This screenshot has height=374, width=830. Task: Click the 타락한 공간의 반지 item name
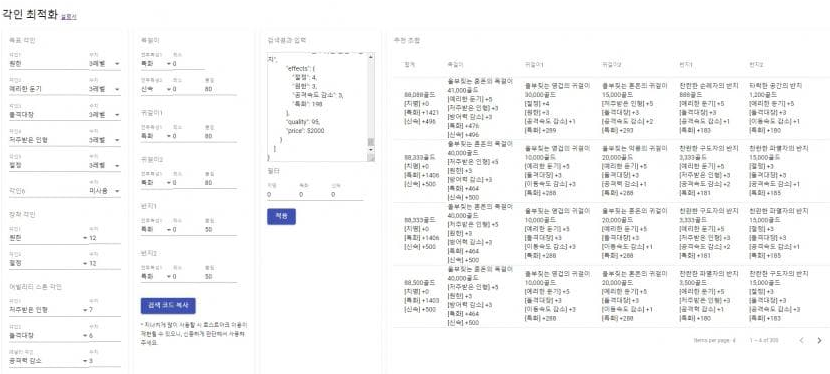(776, 85)
